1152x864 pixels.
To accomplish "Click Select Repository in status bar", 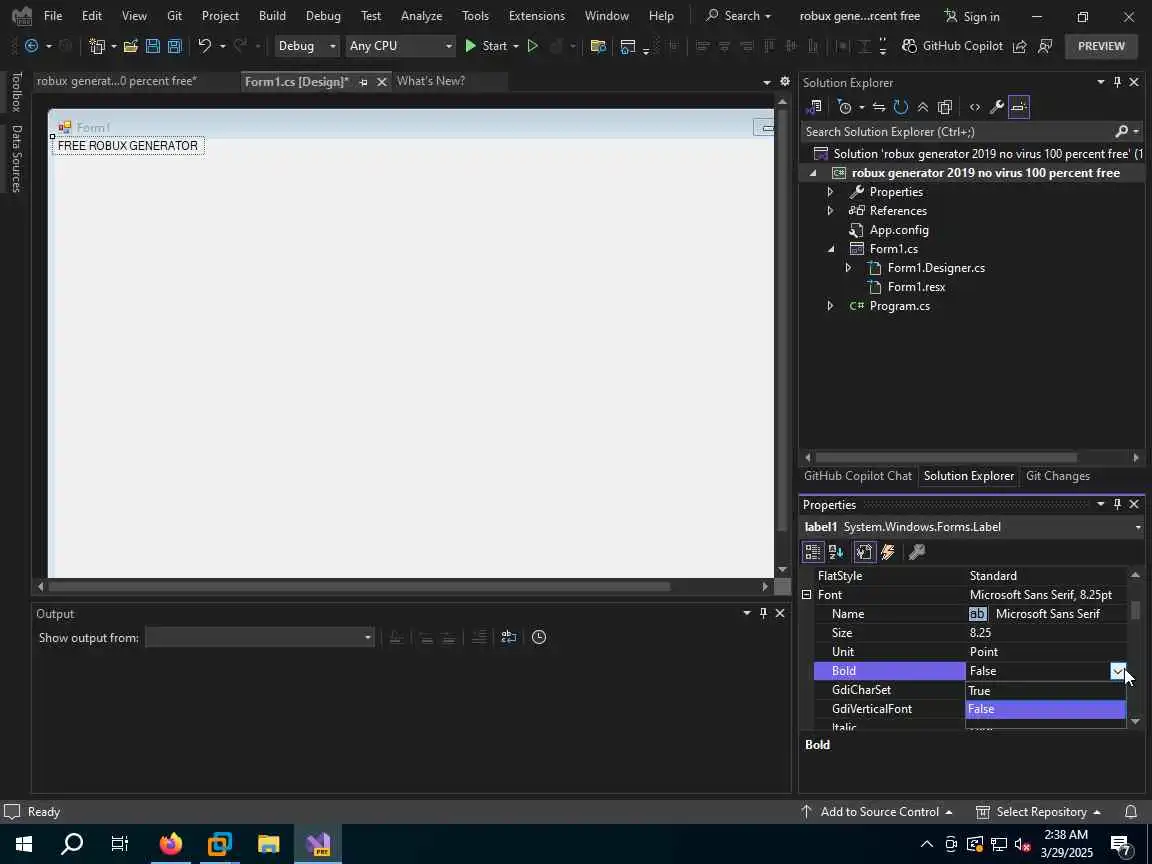I will (x=1038, y=812).
